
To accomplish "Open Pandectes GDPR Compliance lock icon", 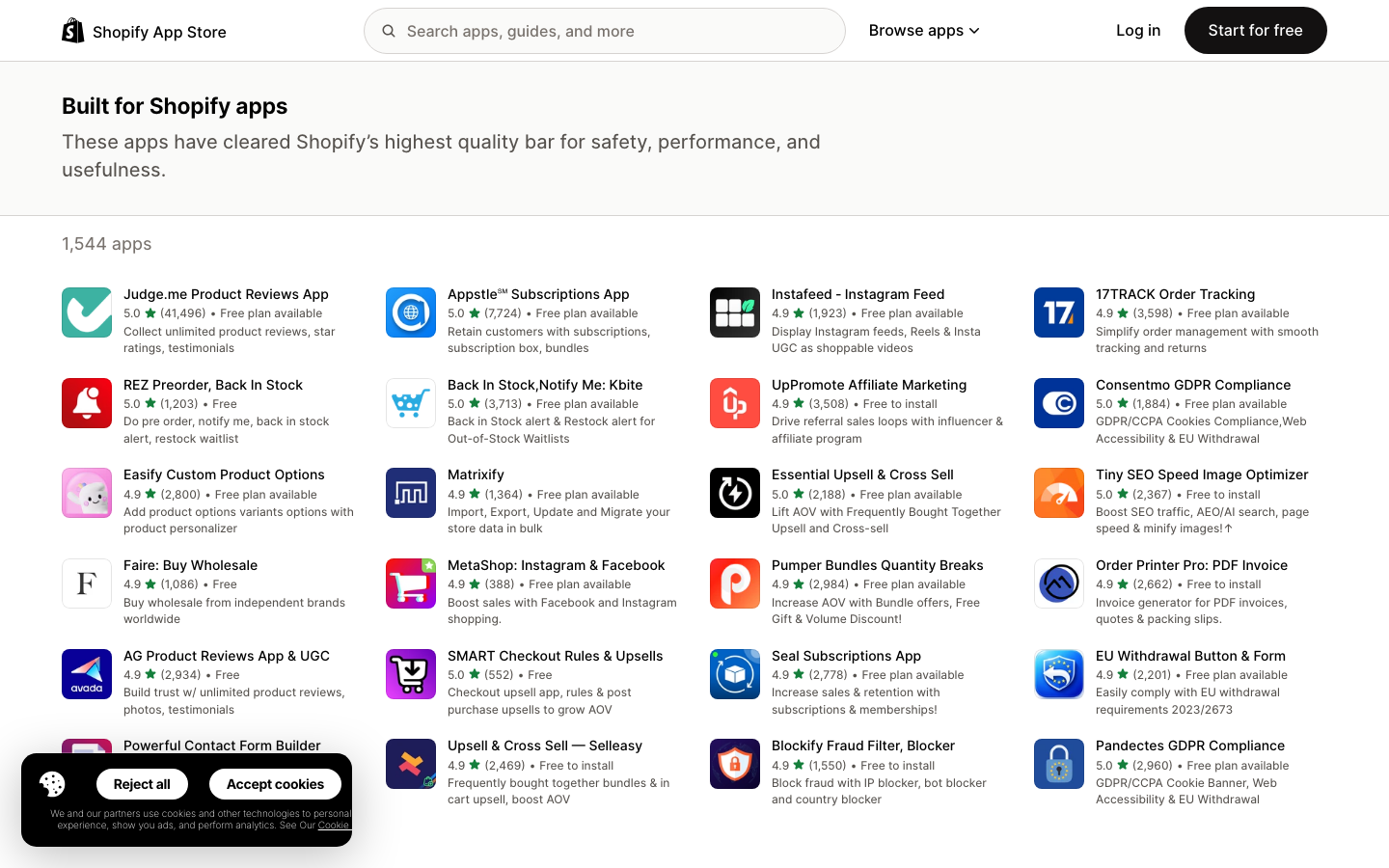I will (x=1059, y=764).
